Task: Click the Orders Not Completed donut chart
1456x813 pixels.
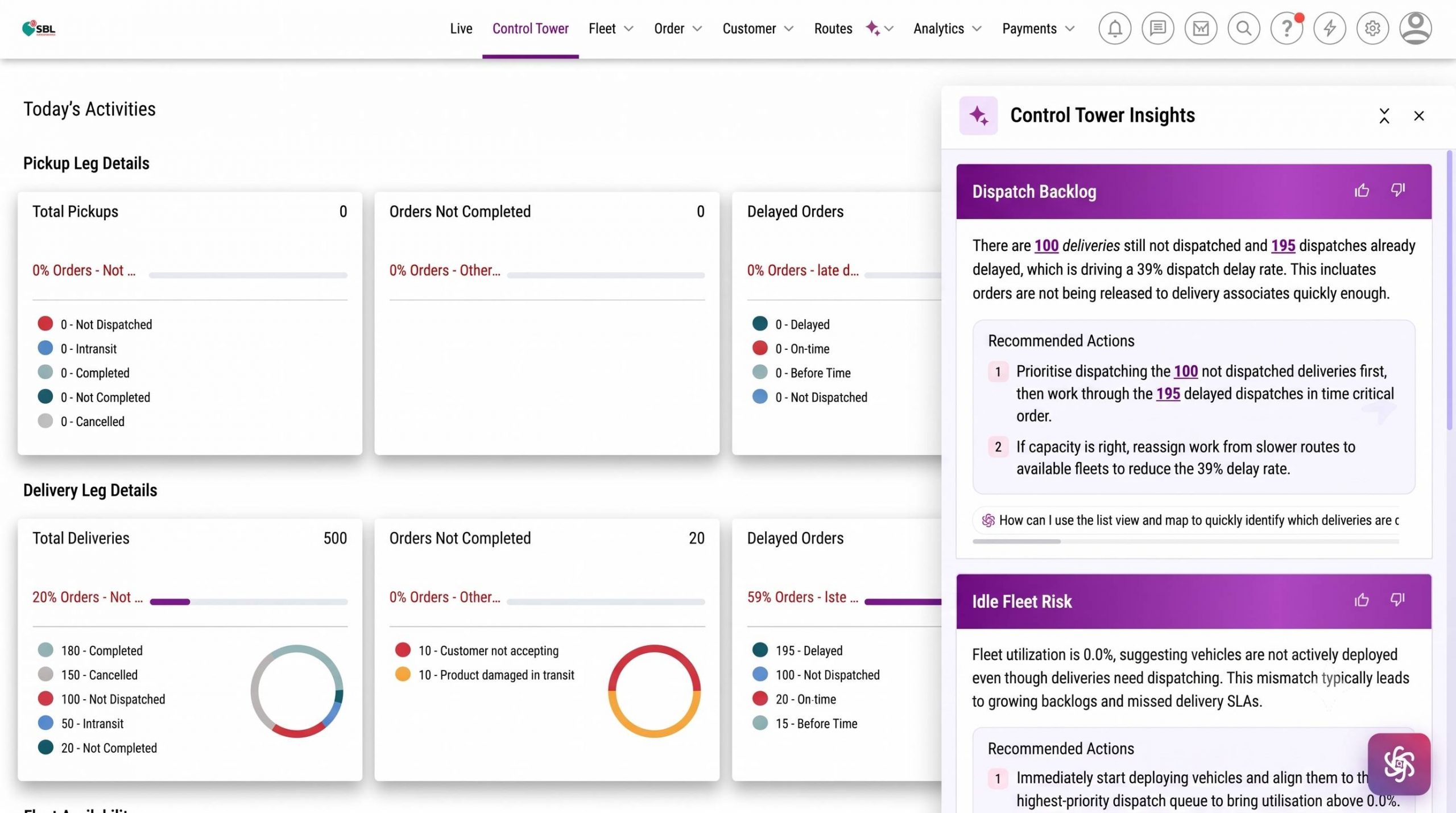Action: coord(654,691)
